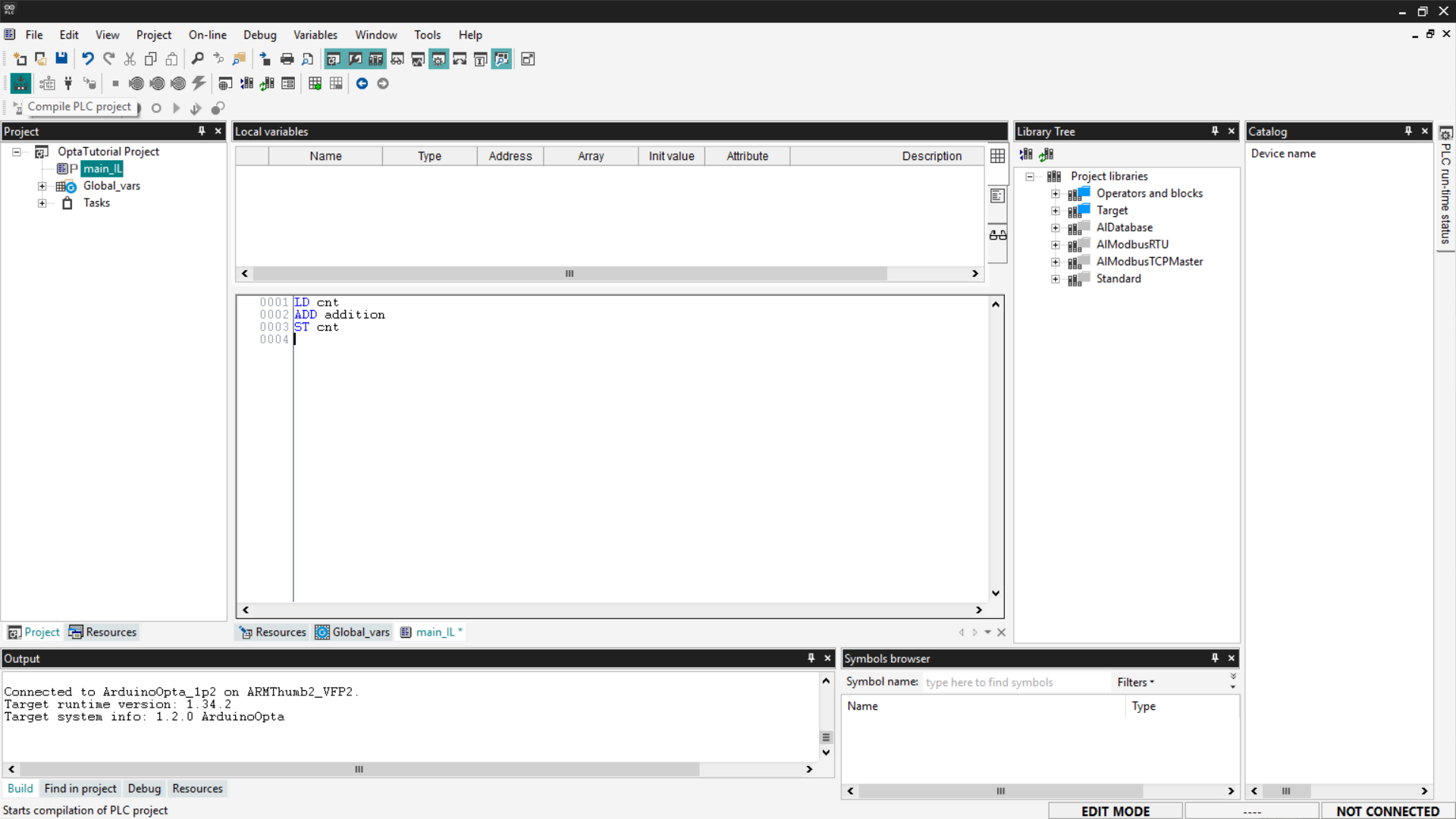Click the magnifying glass Find icon
The width and height of the screenshot is (1456, 819).
197,59
